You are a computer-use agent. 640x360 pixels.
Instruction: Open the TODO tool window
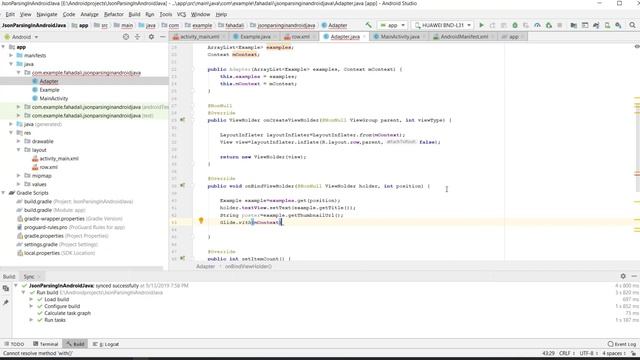[14, 344]
